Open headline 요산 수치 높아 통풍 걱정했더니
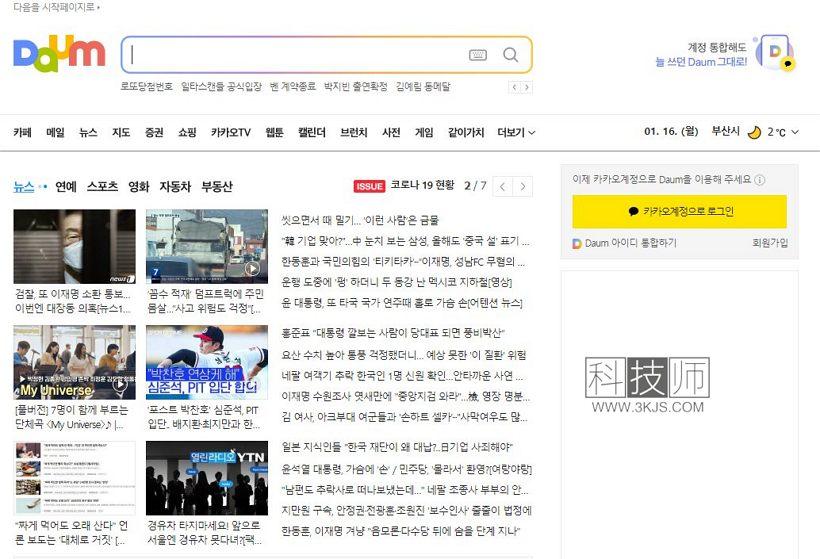The height and width of the screenshot is (559, 820). [404, 355]
